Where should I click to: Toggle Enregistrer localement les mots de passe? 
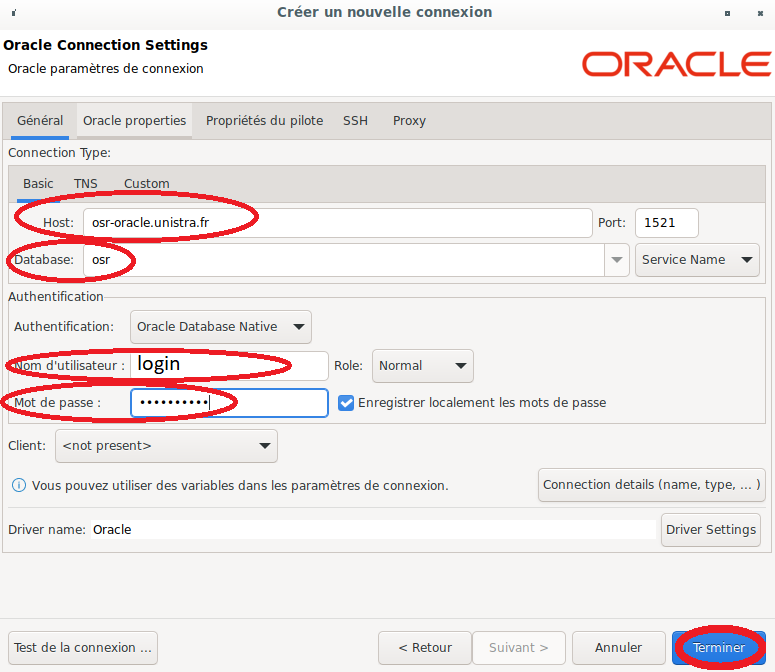point(346,403)
